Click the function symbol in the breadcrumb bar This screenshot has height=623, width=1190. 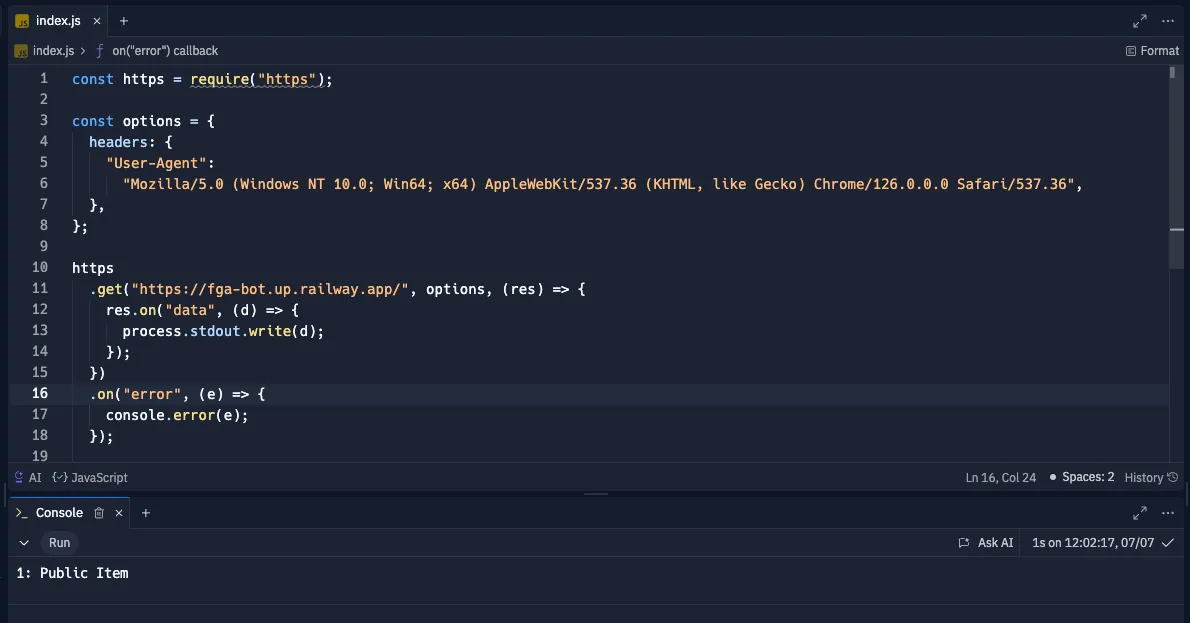point(99,50)
